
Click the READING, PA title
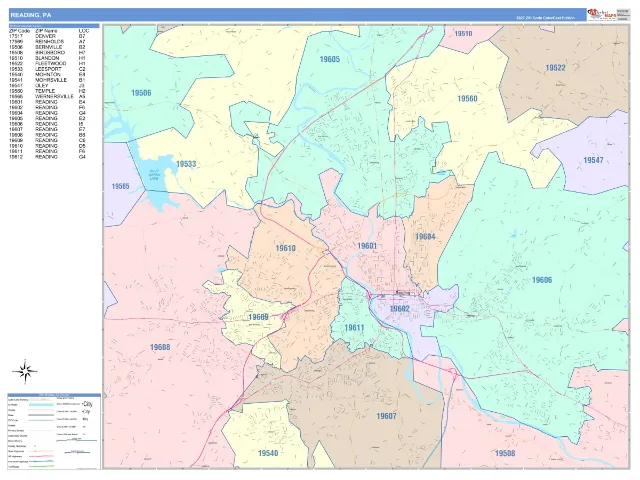(x=31, y=15)
